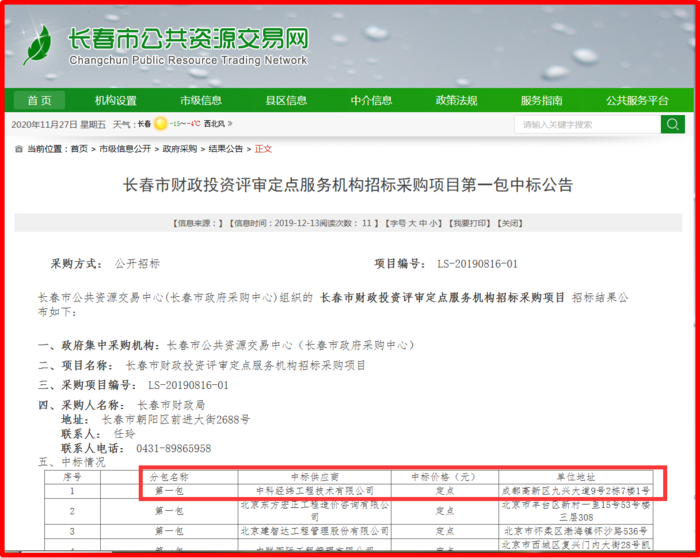The width and height of the screenshot is (700, 558).
Task: Click the date text 2020年11月27日 星期五
Action: [x=58, y=124]
